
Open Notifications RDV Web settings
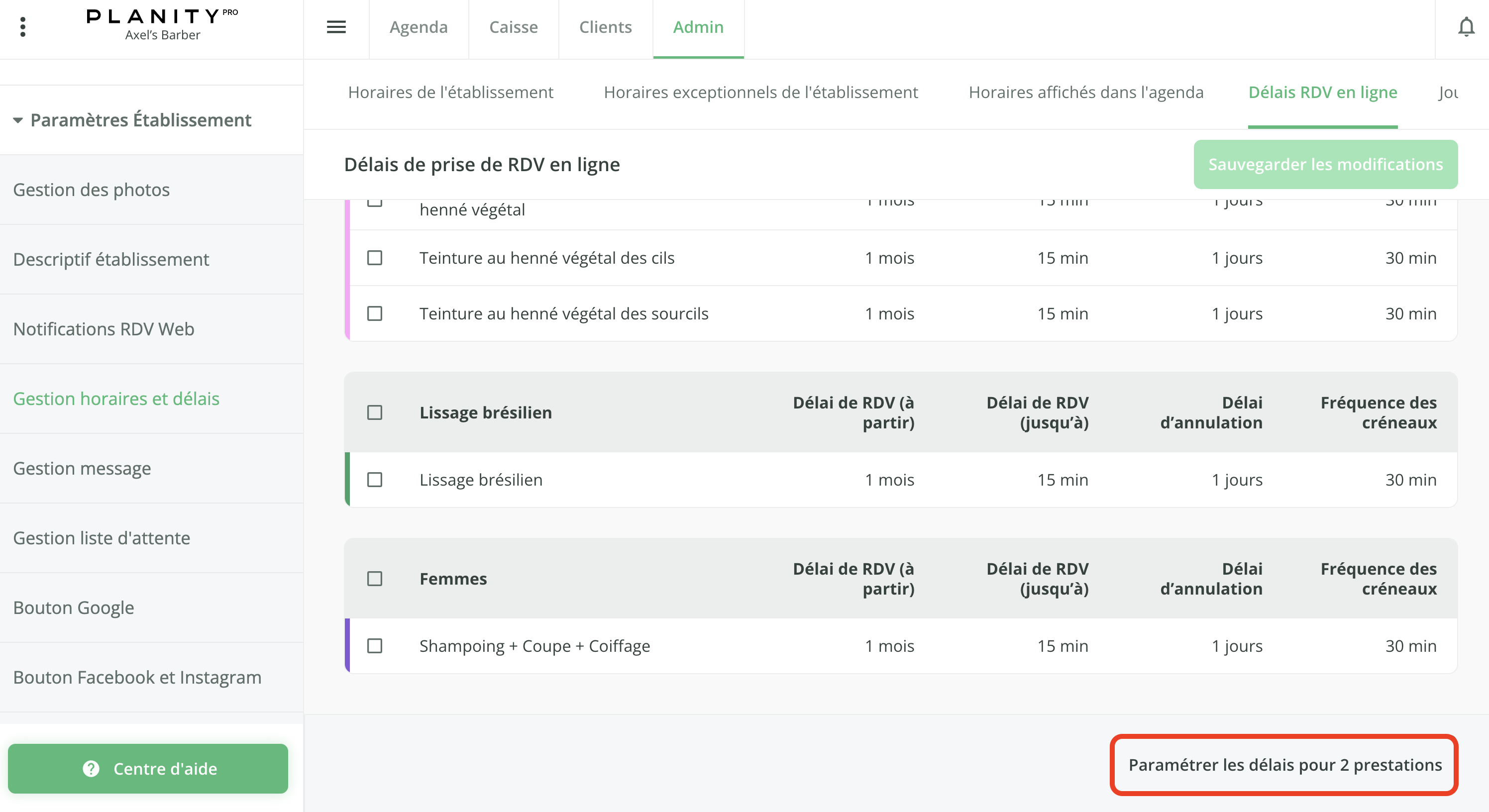click(104, 329)
